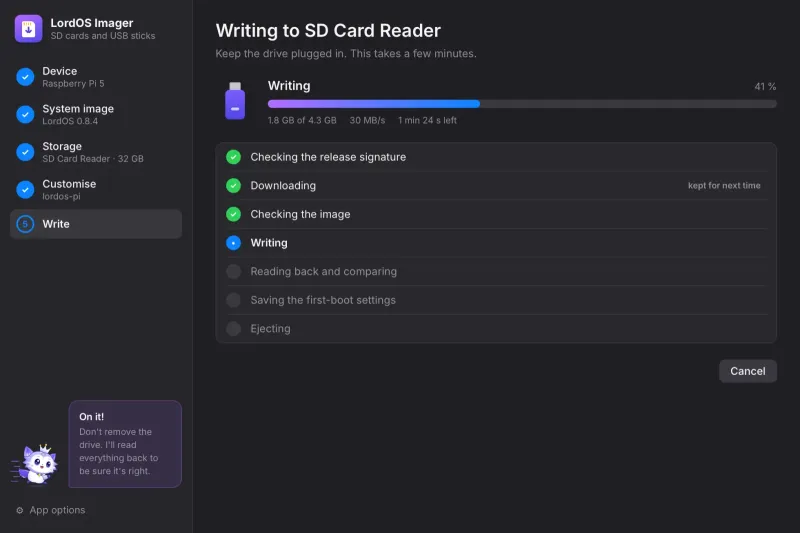Image resolution: width=800 pixels, height=533 pixels.
Task: Click the 'Raspberry Pi 5' device label
Action: click(73, 84)
